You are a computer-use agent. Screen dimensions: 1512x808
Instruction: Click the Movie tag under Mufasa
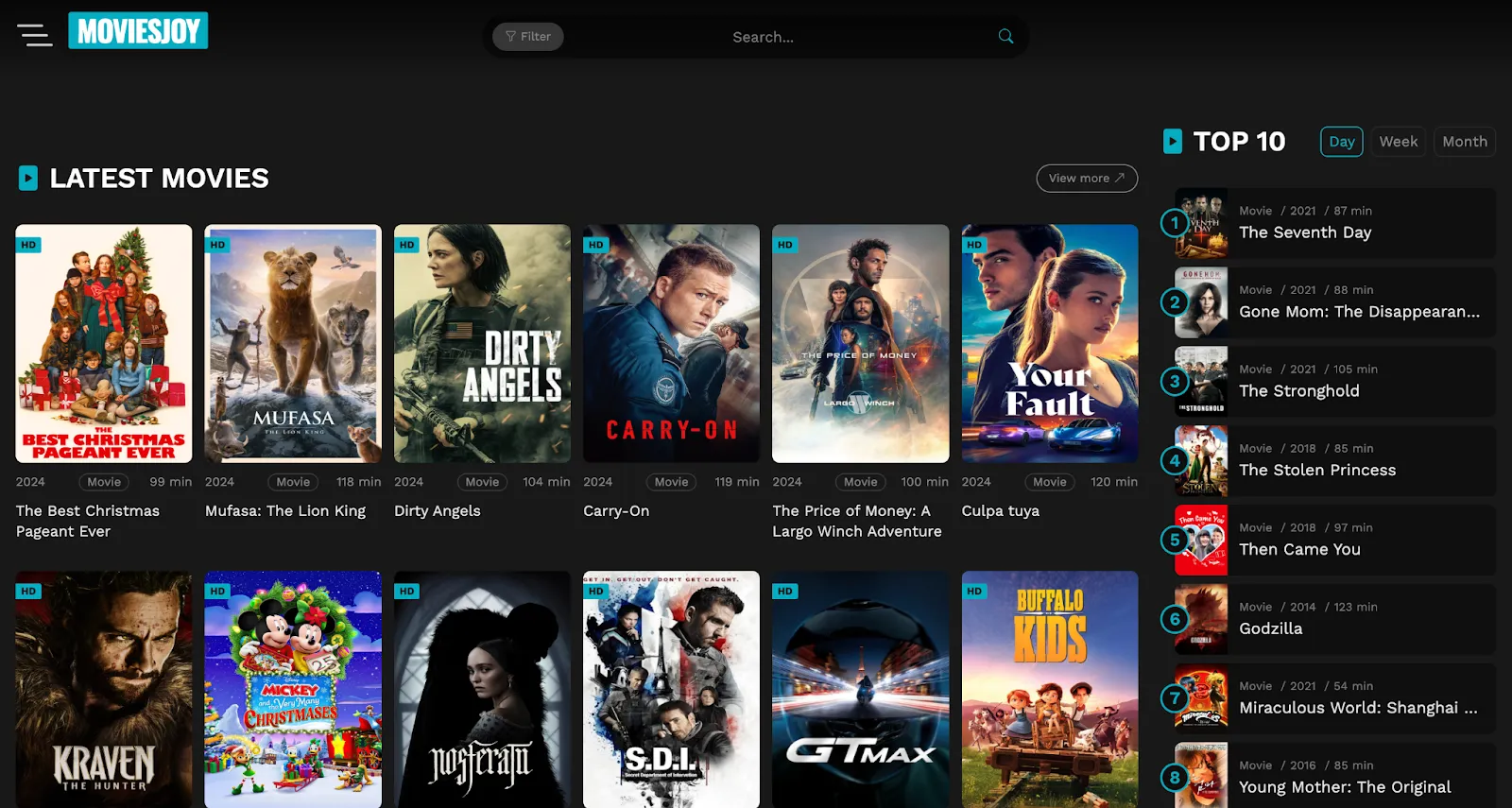293,482
